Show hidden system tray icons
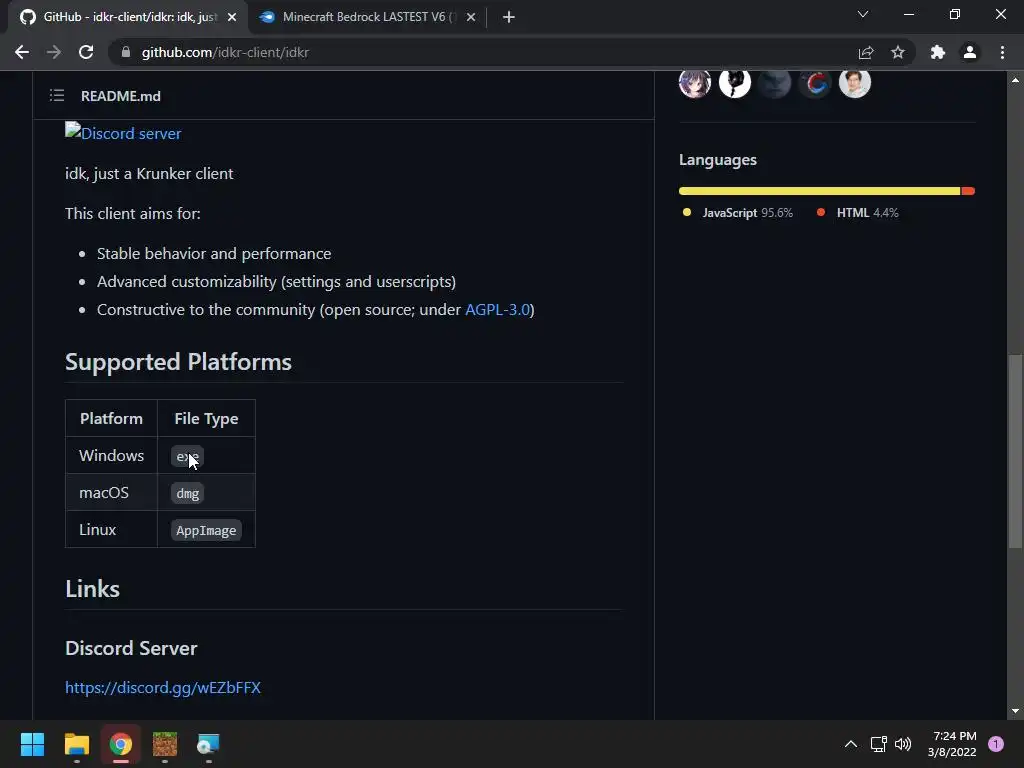Viewport: 1024px width, 768px height. click(x=851, y=744)
